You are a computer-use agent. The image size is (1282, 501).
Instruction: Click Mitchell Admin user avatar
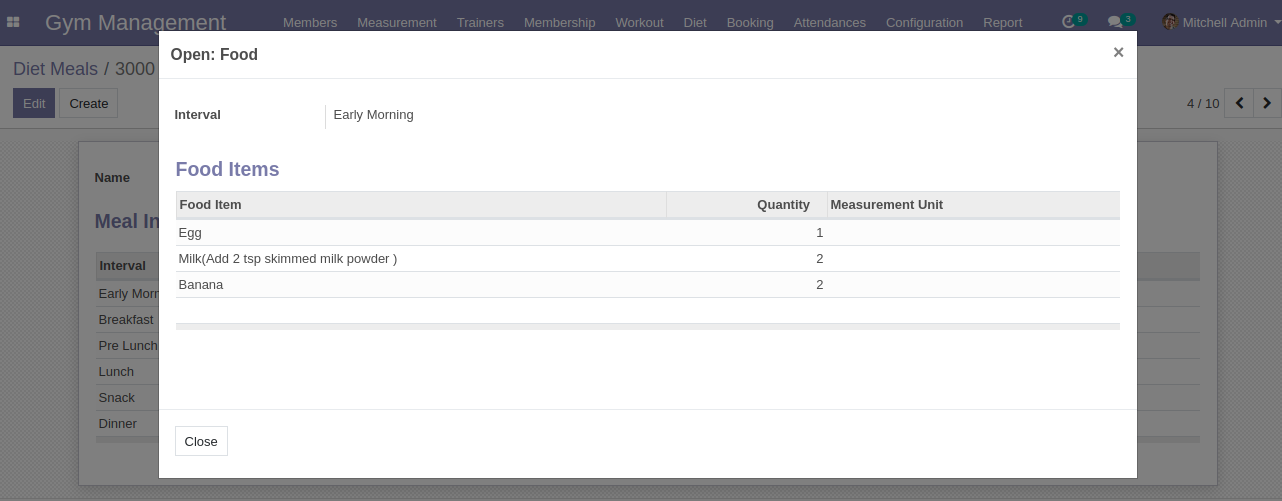(1169, 22)
